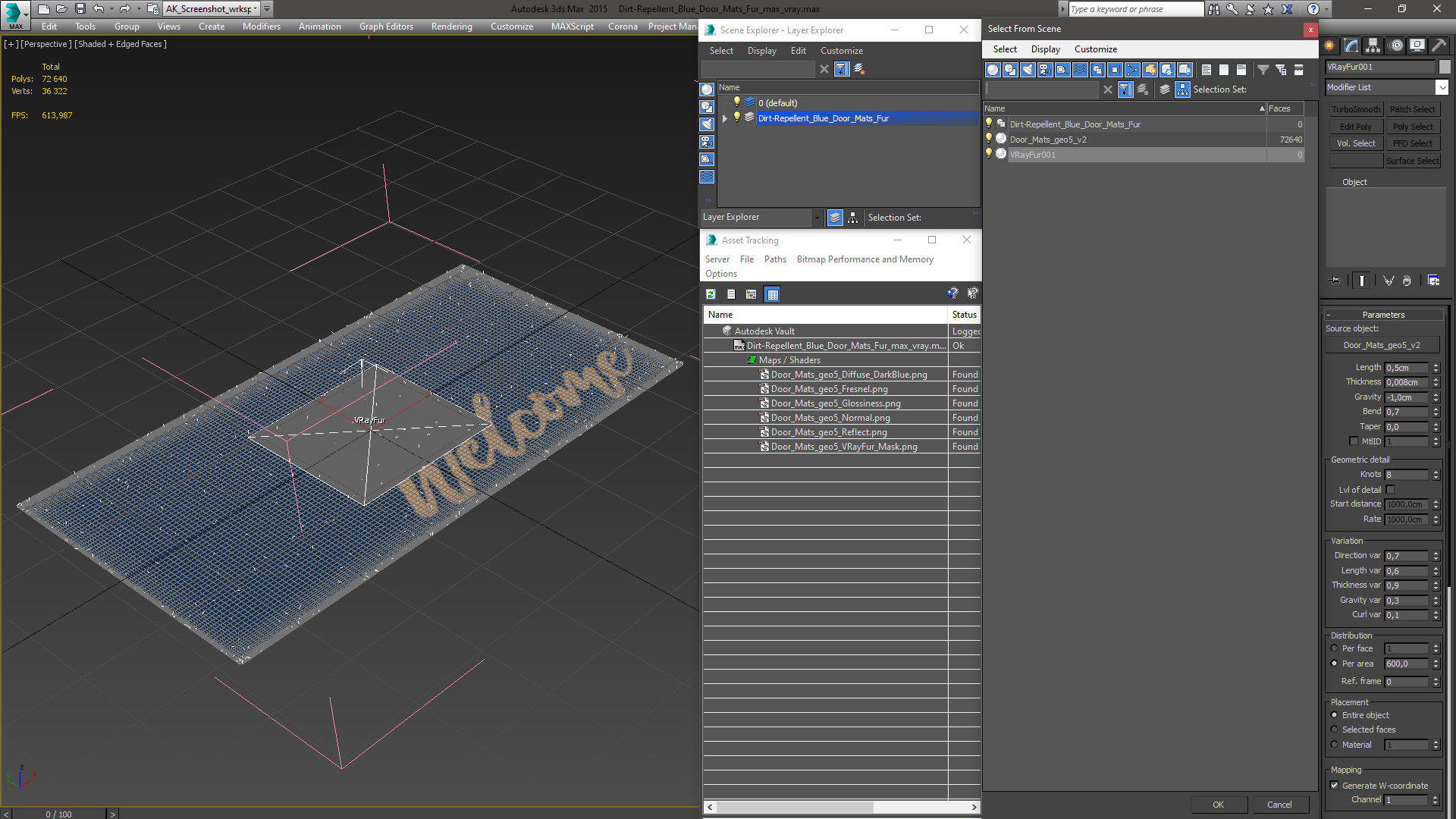Click funnel filter icon in Select From Scene toolbar
This screenshot has width=1456, height=819.
[x=1263, y=70]
